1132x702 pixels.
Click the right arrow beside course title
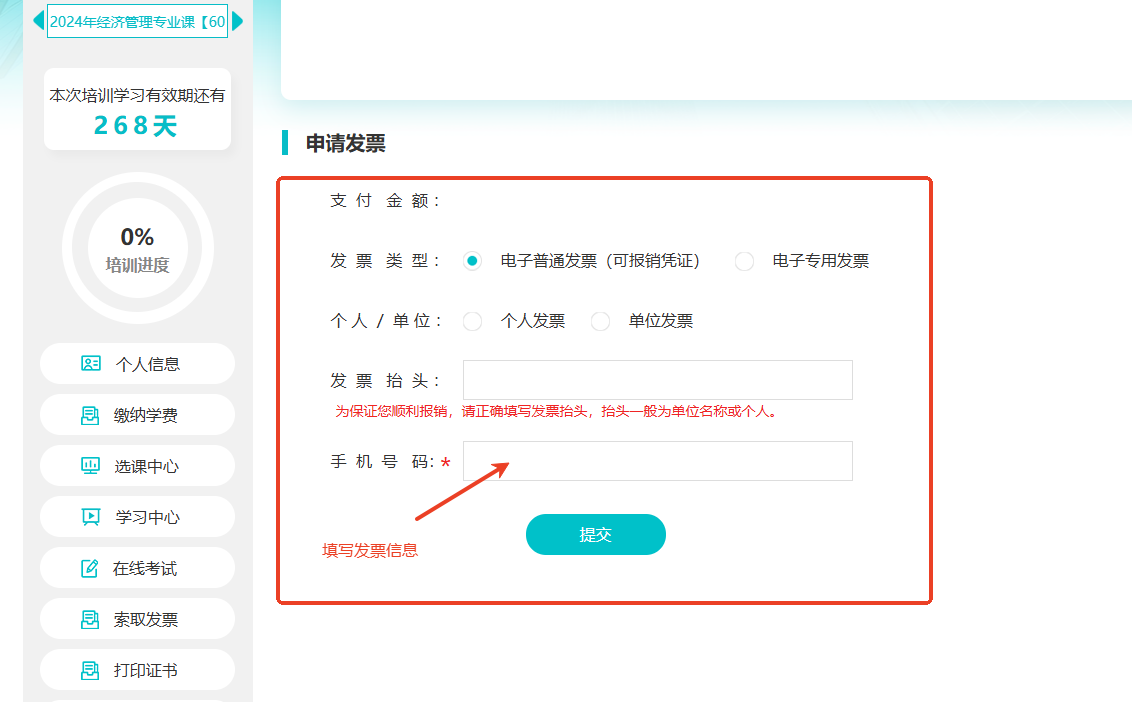pyautogui.click(x=238, y=20)
